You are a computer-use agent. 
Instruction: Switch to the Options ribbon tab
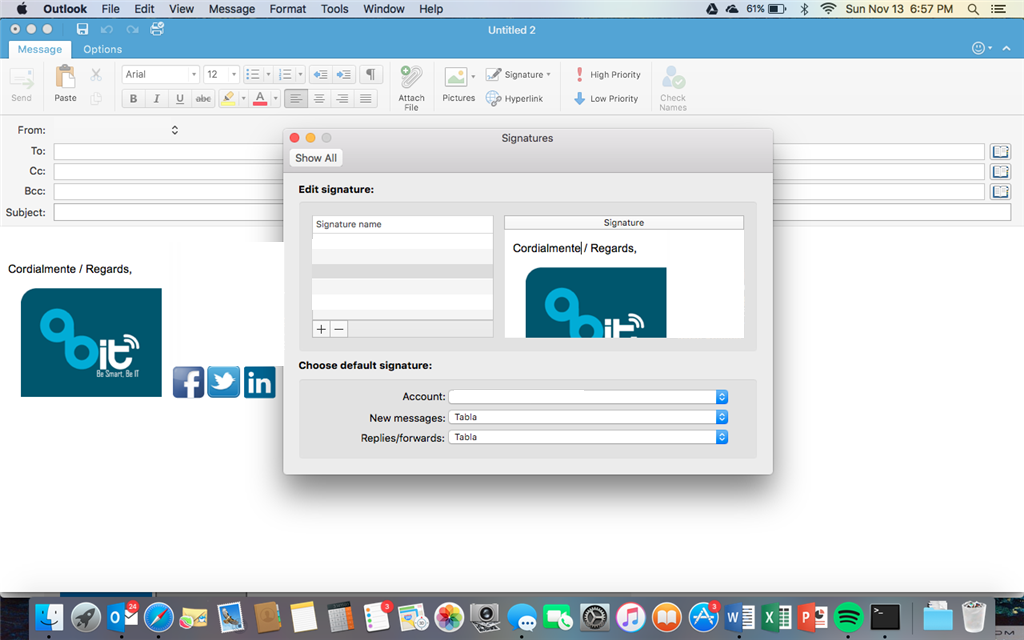pos(103,49)
